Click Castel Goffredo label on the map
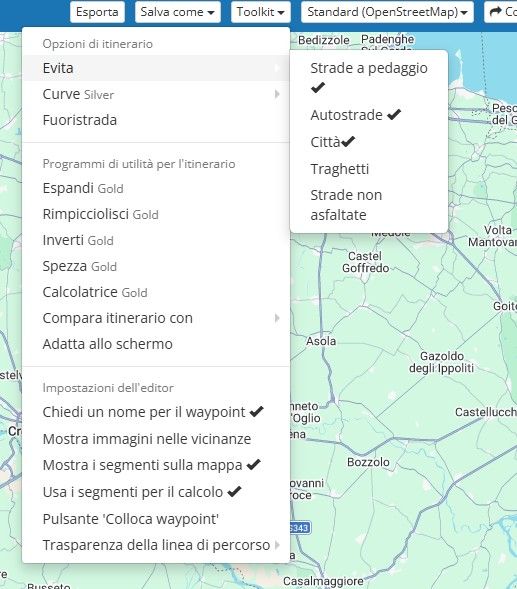The width and height of the screenshot is (517, 589). point(365,262)
